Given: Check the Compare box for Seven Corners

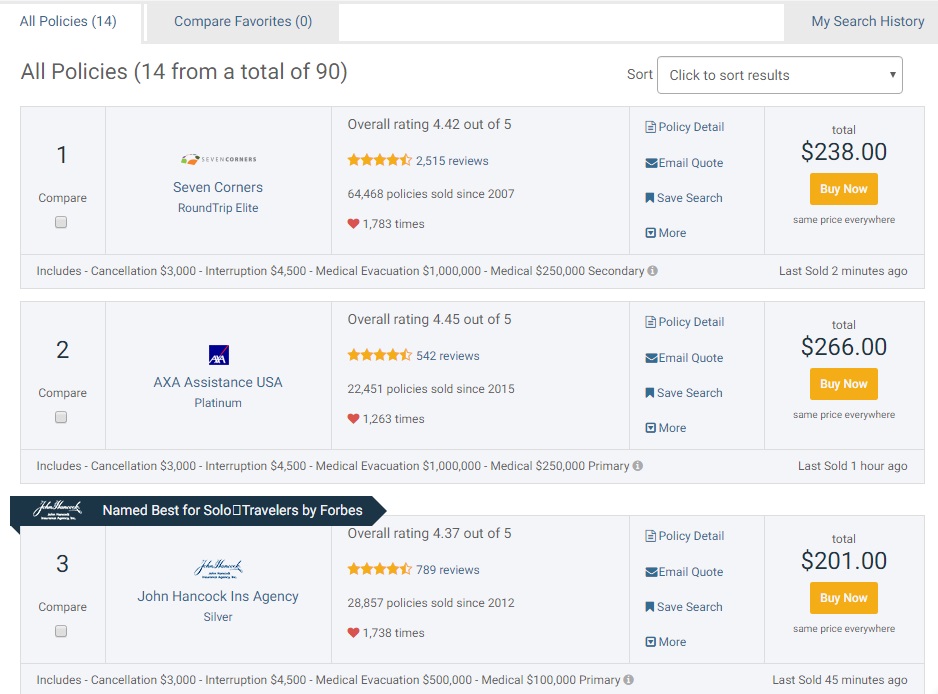Looking at the screenshot, I should click(61, 222).
